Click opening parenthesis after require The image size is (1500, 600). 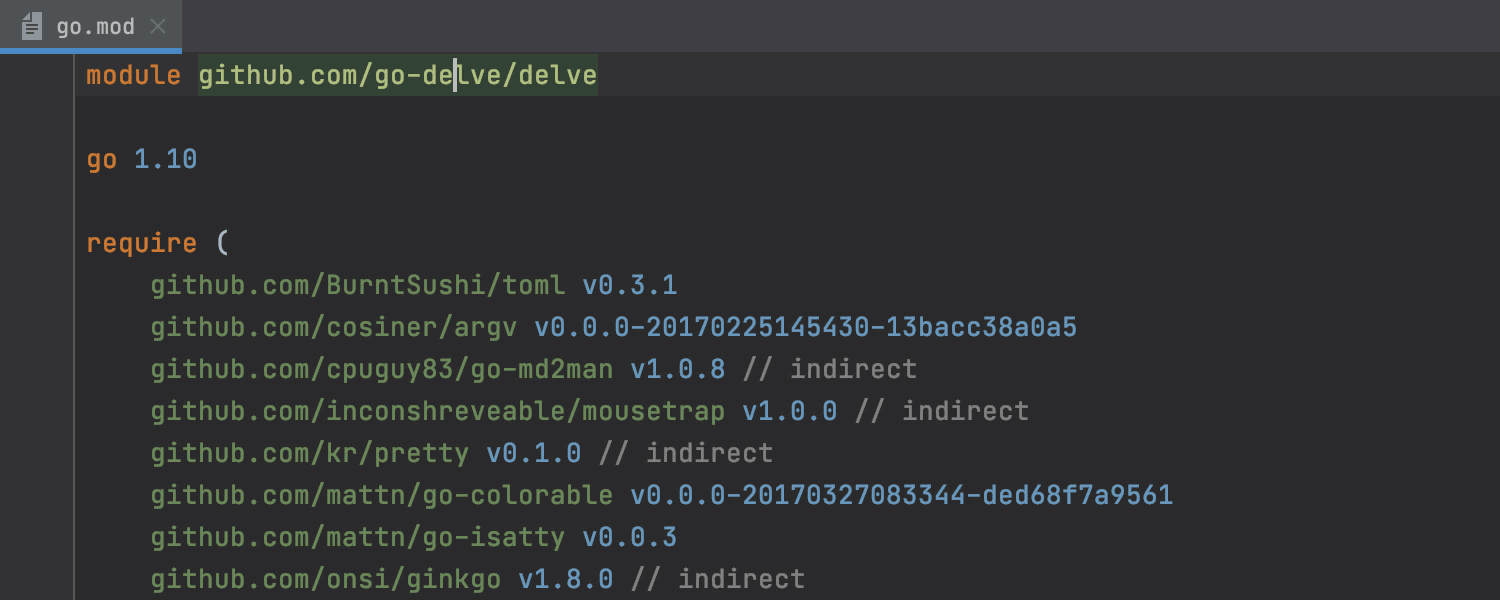click(x=222, y=243)
